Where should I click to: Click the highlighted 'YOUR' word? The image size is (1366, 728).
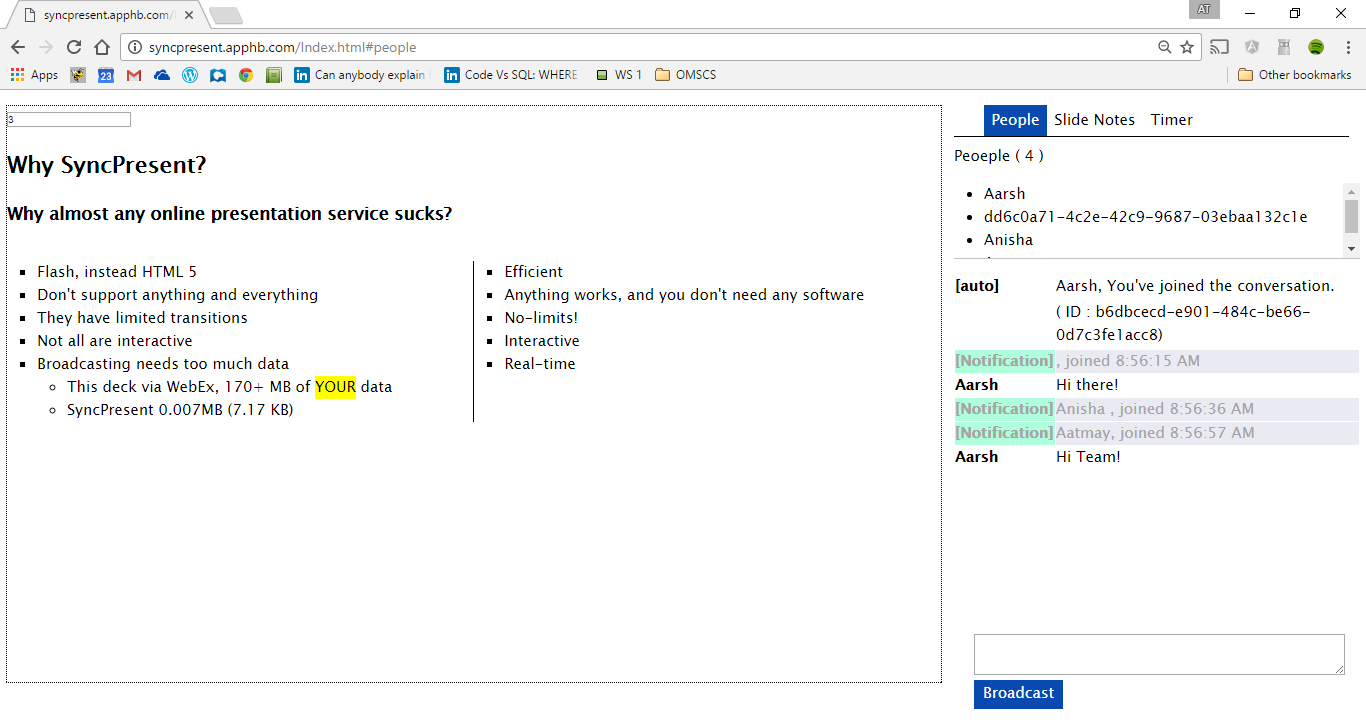(x=335, y=387)
